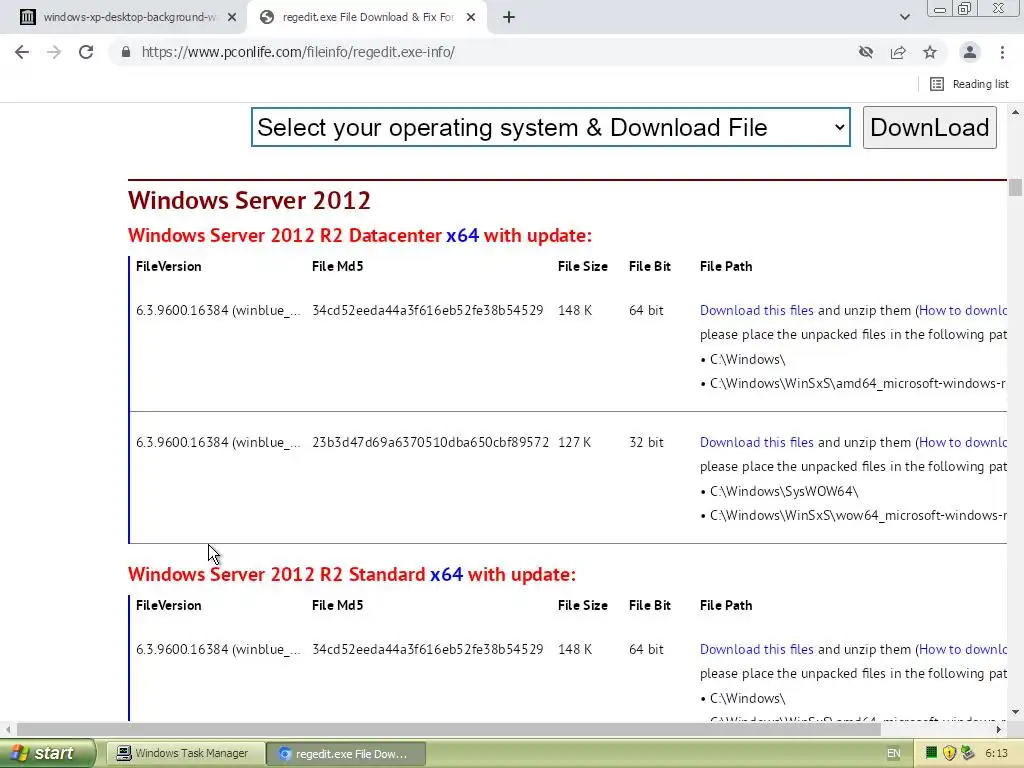This screenshot has width=1024, height=768.
Task: Click the EN language indicator
Action: coord(893,753)
